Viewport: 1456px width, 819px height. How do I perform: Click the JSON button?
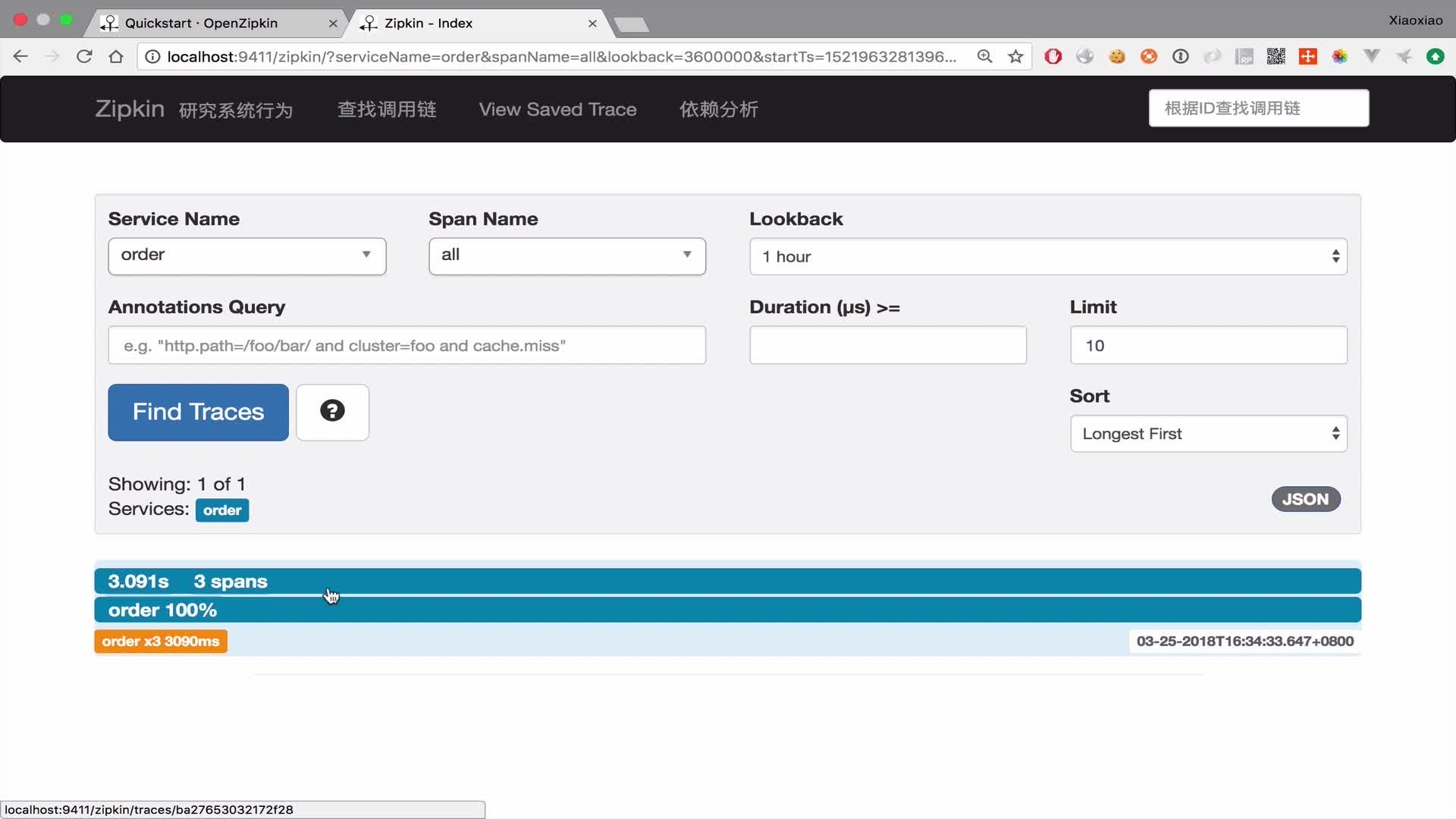click(1305, 499)
